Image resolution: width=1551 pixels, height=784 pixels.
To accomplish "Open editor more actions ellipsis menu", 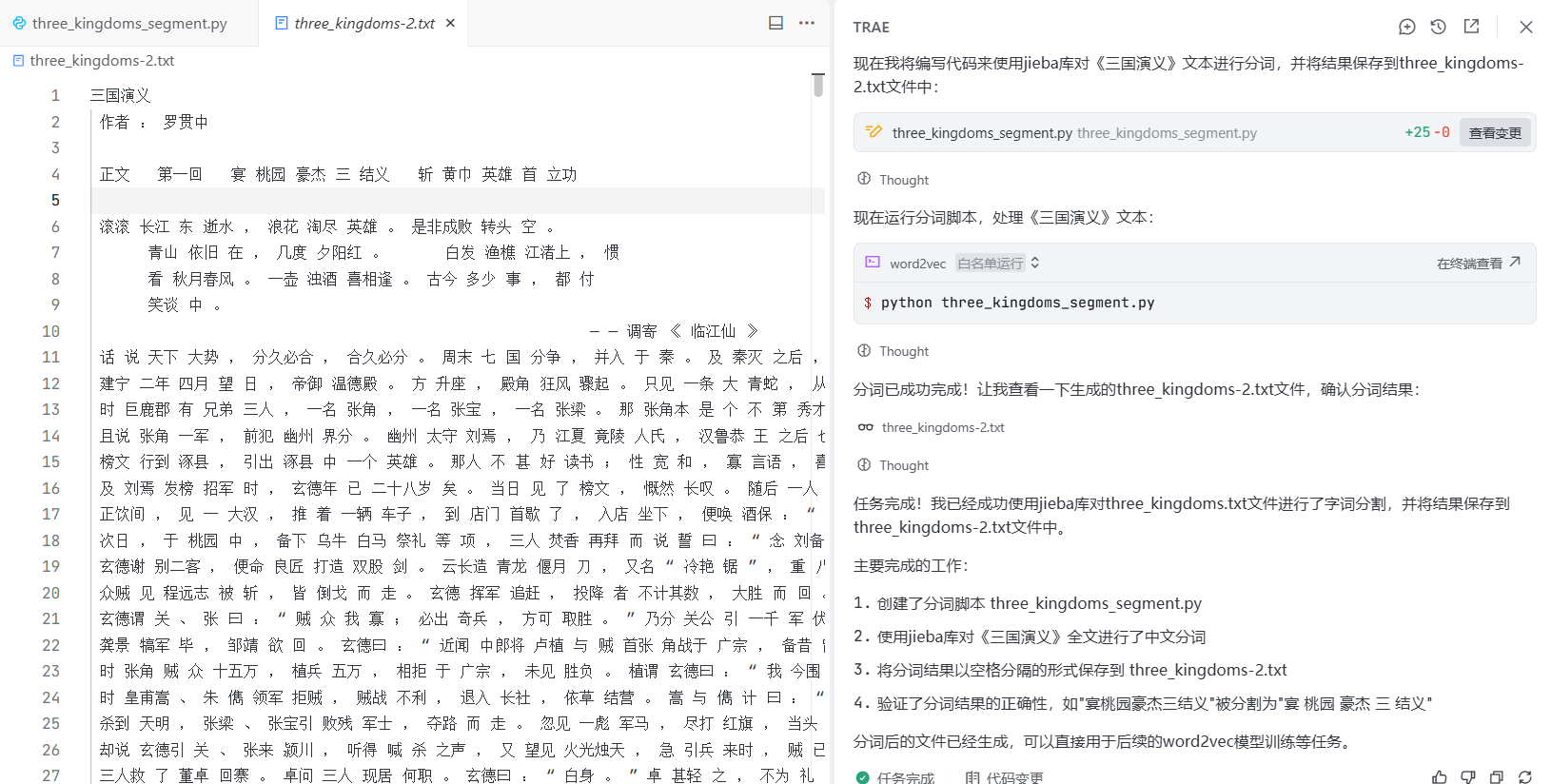I will 807,23.
